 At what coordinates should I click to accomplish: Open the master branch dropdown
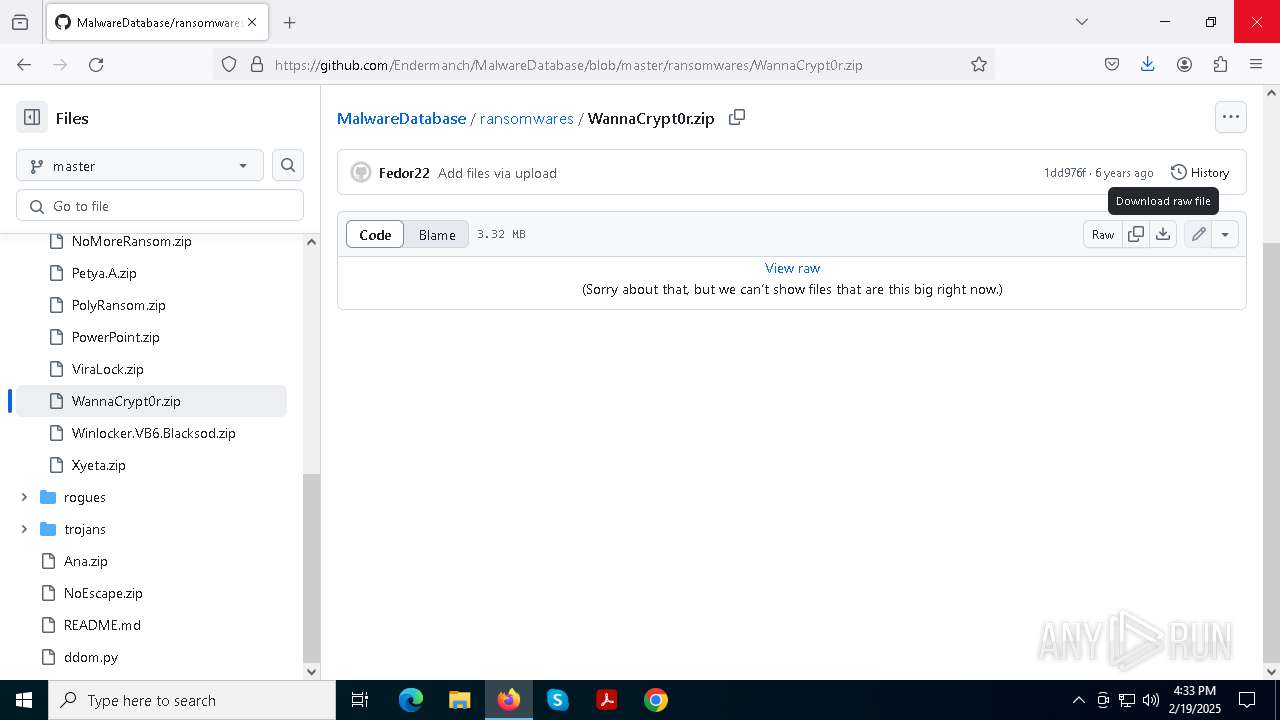[x=140, y=166]
